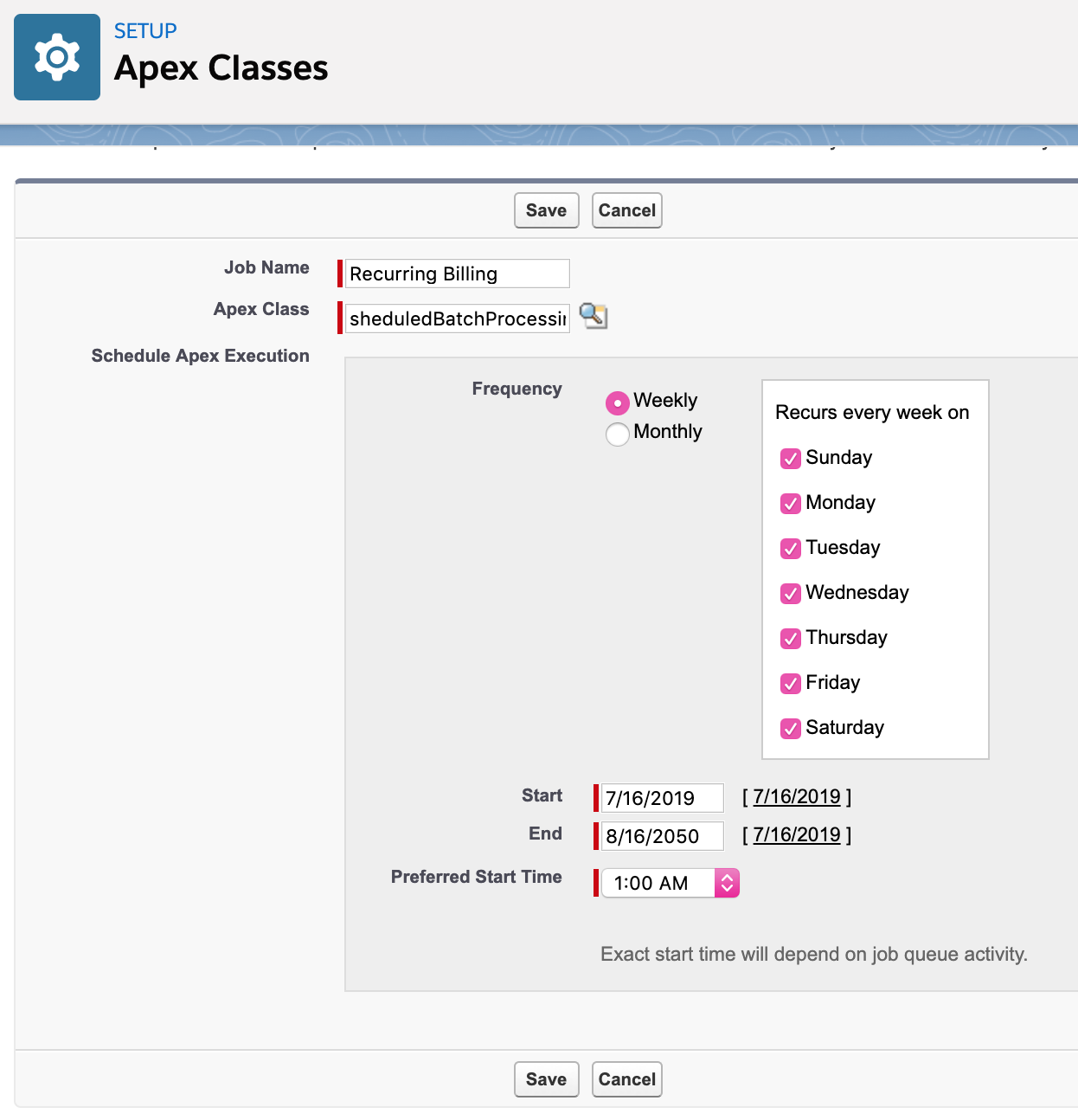1078x1120 pixels.
Task: Click the bottom Save button
Action: point(547,1079)
